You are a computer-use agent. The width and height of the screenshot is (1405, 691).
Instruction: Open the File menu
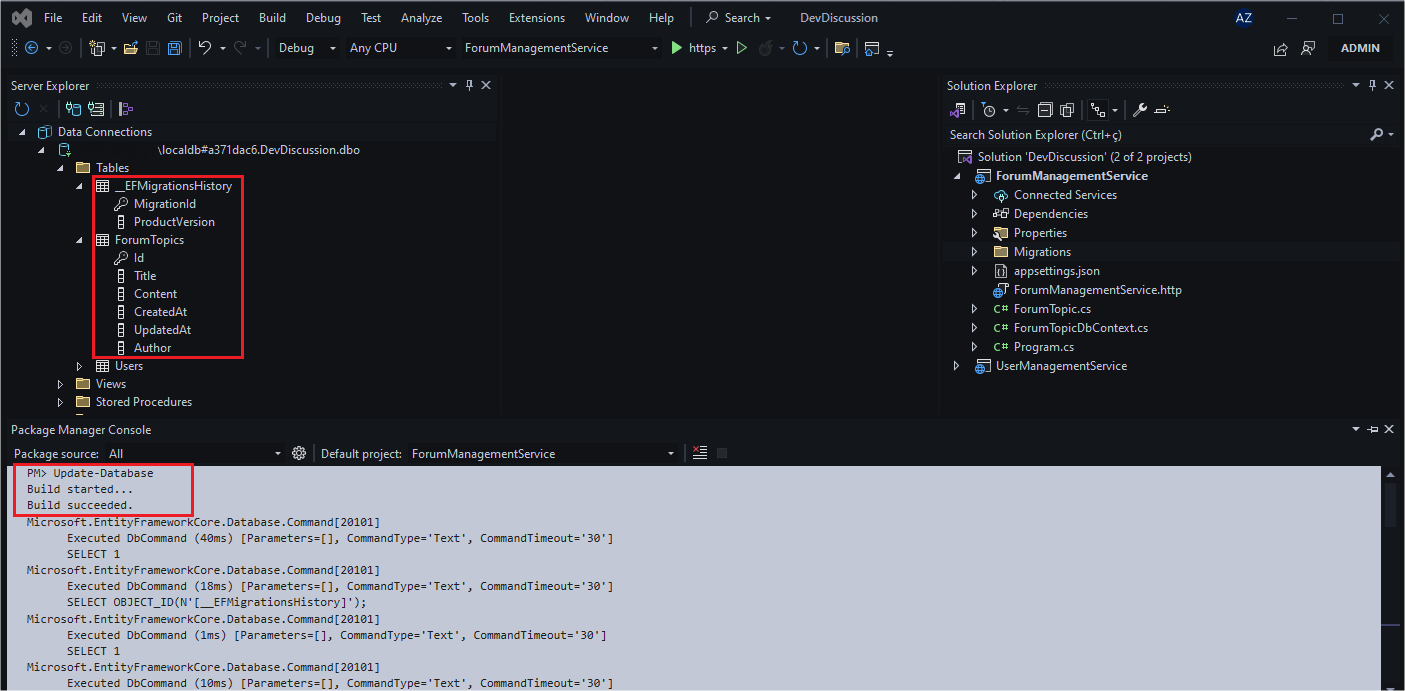point(53,18)
